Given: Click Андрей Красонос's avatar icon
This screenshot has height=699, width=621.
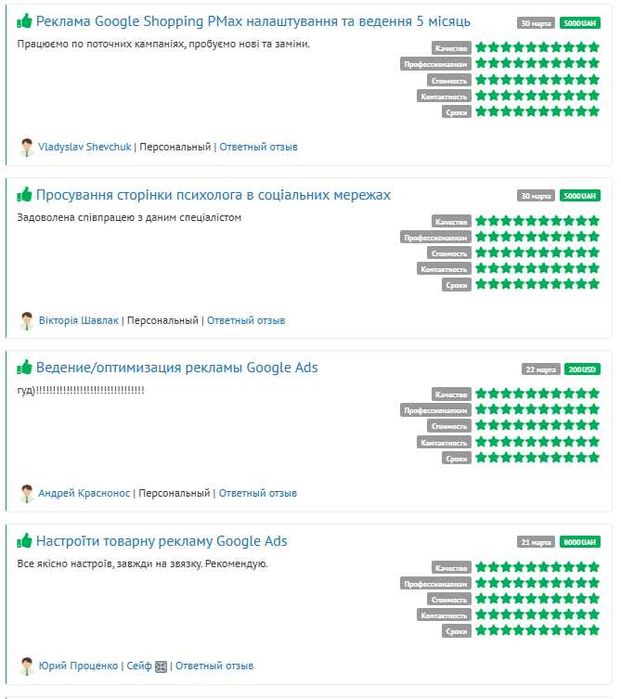Looking at the screenshot, I should (27, 493).
